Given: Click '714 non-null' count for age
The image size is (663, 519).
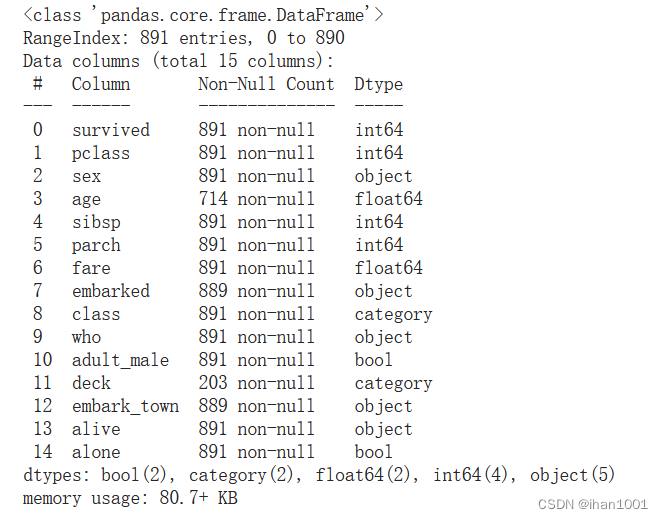Looking at the screenshot, I should tap(256, 199).
